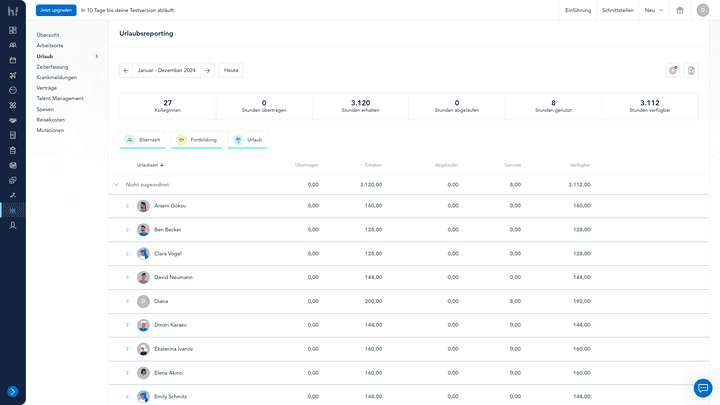Click the Jetzt upgraden button
This screenshot has width=720, height=405.
point(56,10)
